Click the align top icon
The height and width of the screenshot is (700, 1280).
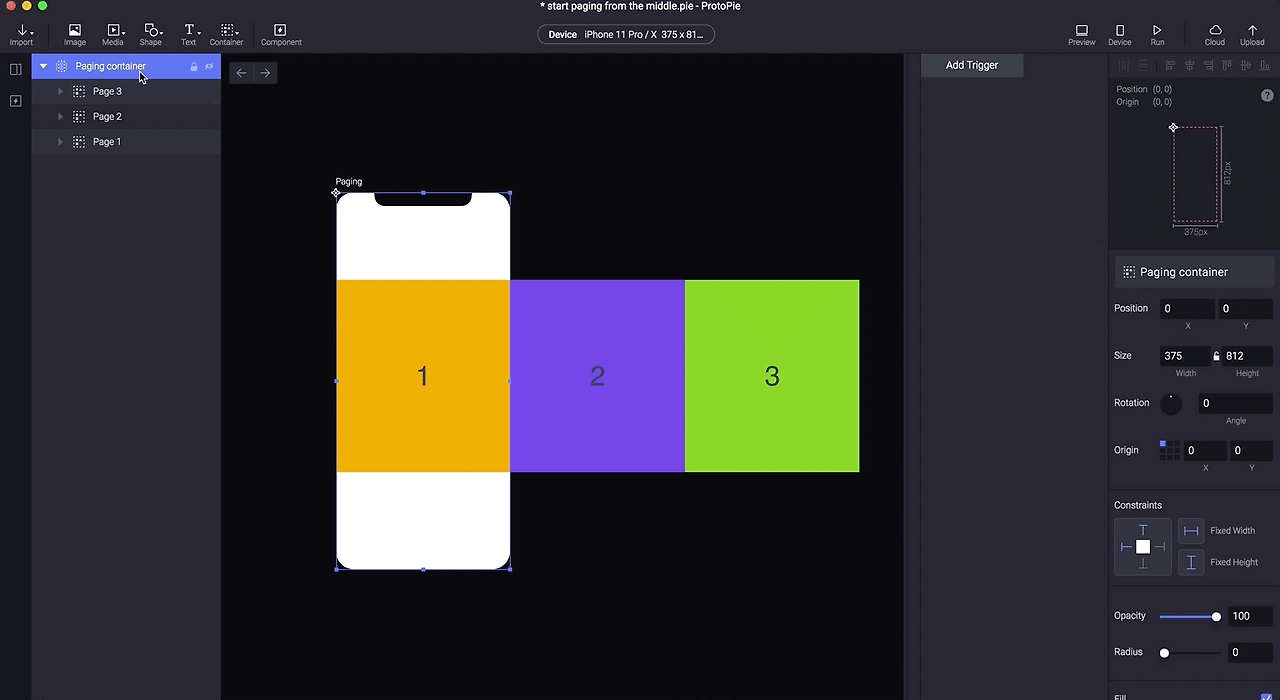[1227, 65]
